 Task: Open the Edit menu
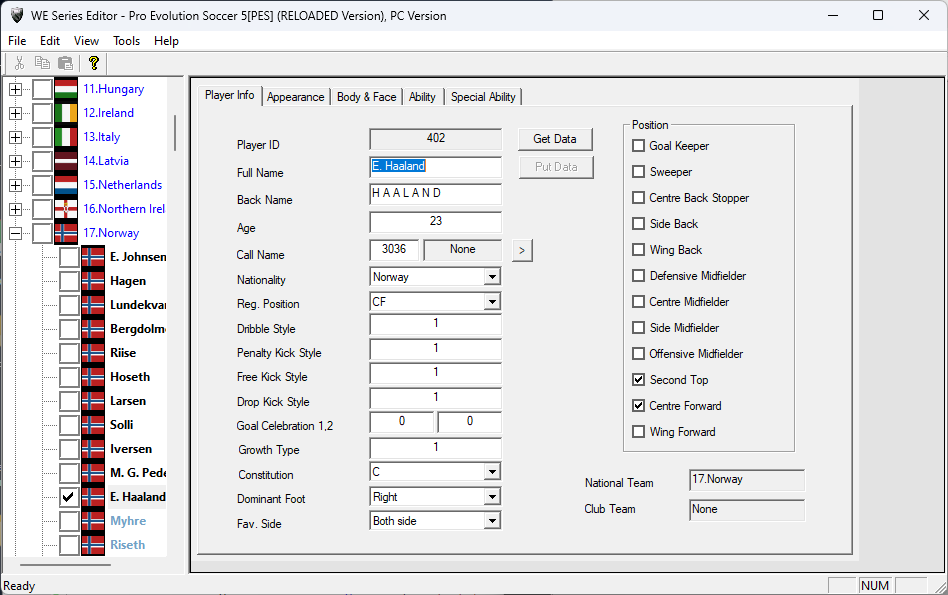click(x=50, y=41)
